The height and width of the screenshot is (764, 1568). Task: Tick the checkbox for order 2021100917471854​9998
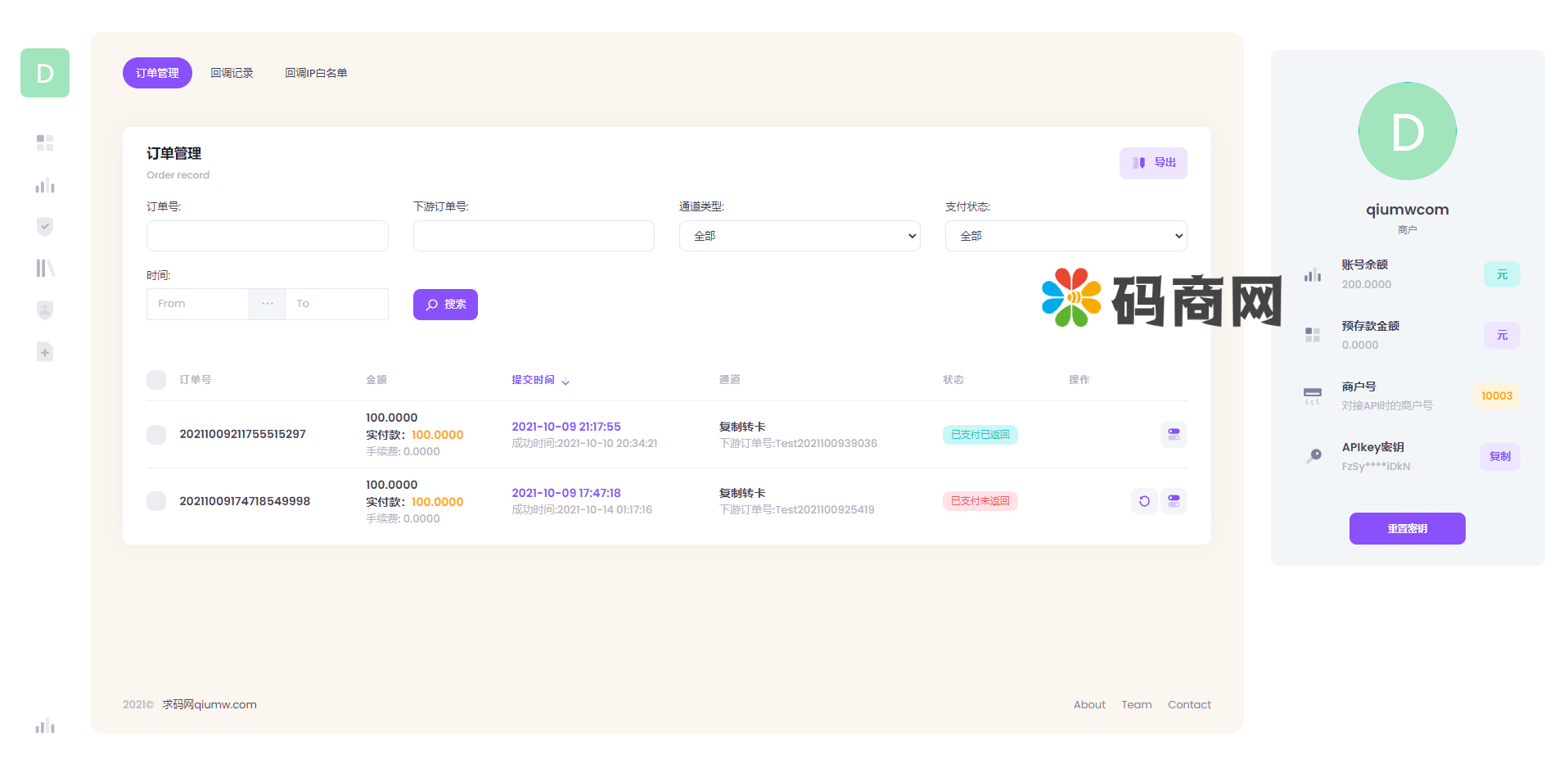coord(156,501)
